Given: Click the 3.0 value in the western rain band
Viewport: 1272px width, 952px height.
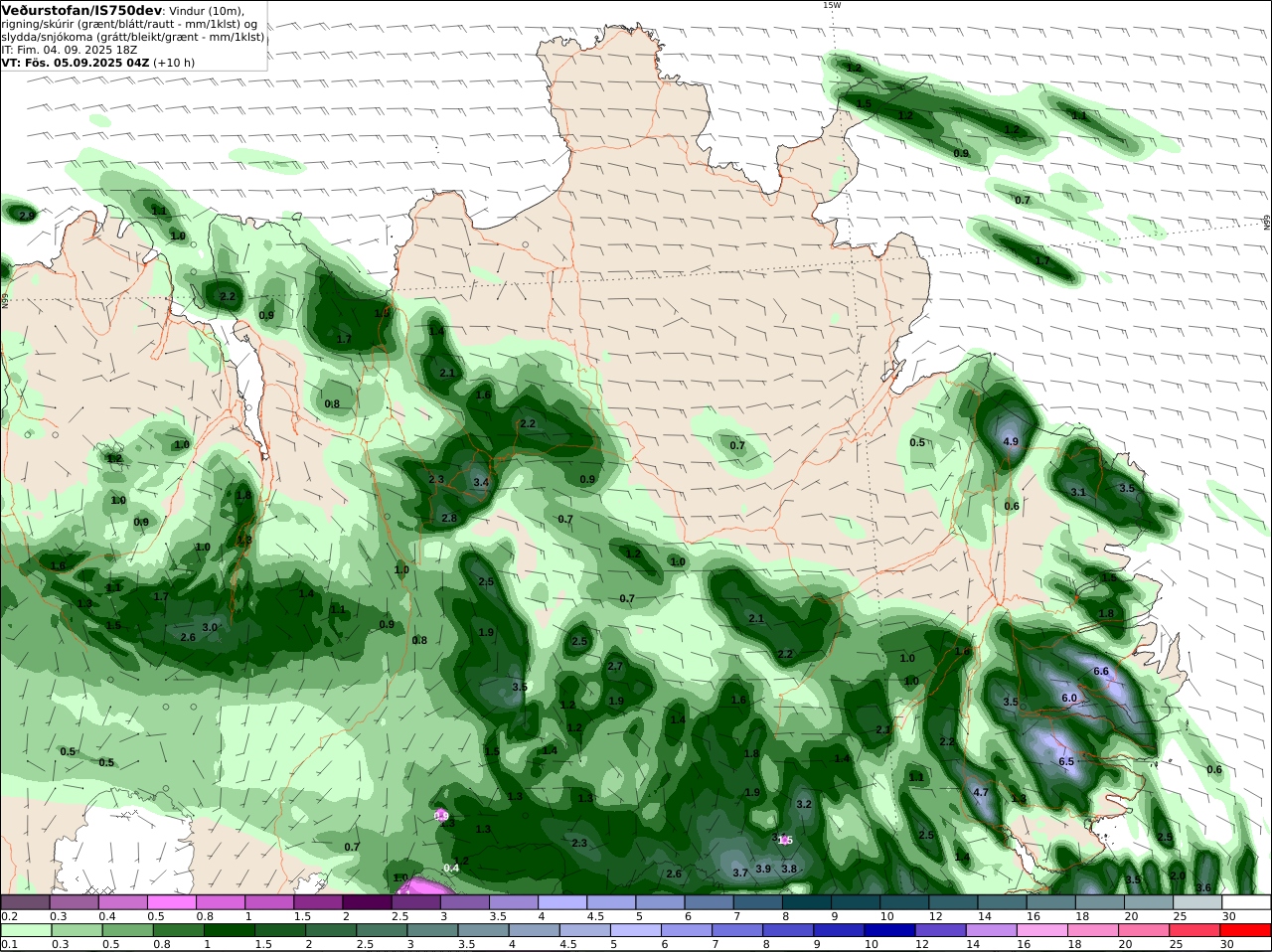Looking at the screenshot, I should click(x=210, y=628).
